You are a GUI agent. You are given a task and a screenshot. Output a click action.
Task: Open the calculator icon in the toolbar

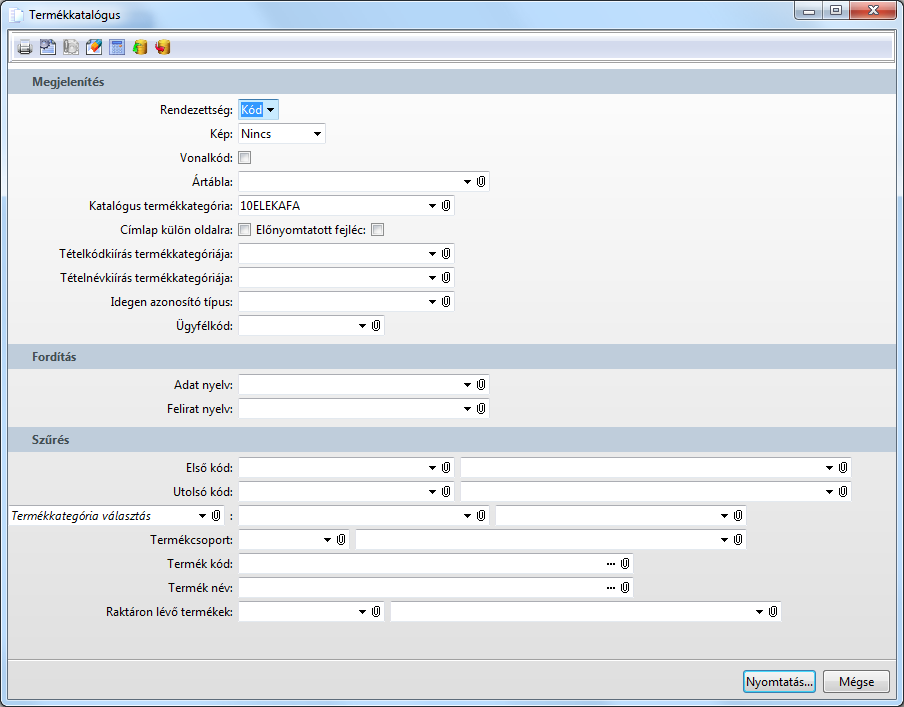[117, 47]
